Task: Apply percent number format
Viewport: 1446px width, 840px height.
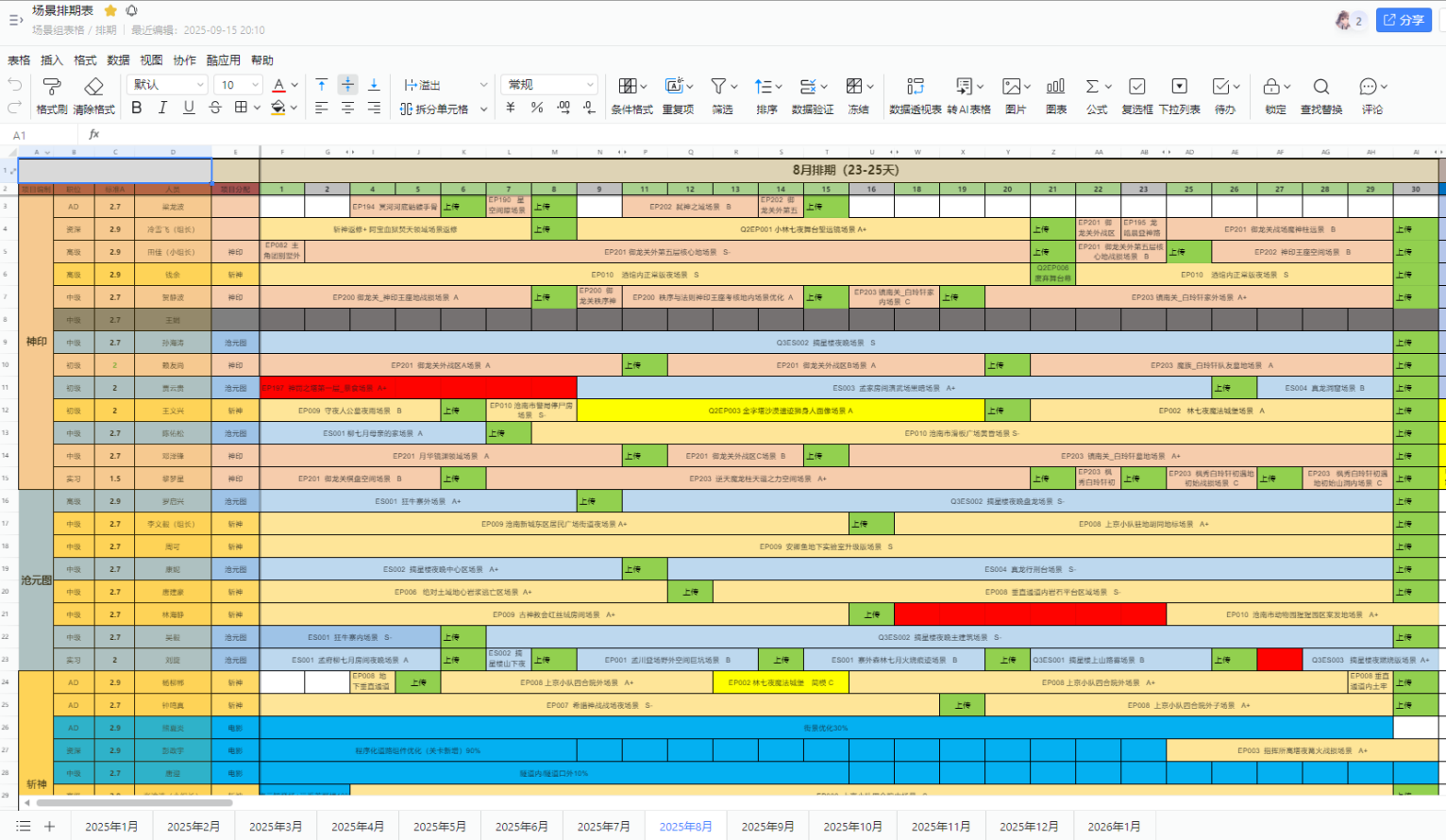Action: click(537, 109)
